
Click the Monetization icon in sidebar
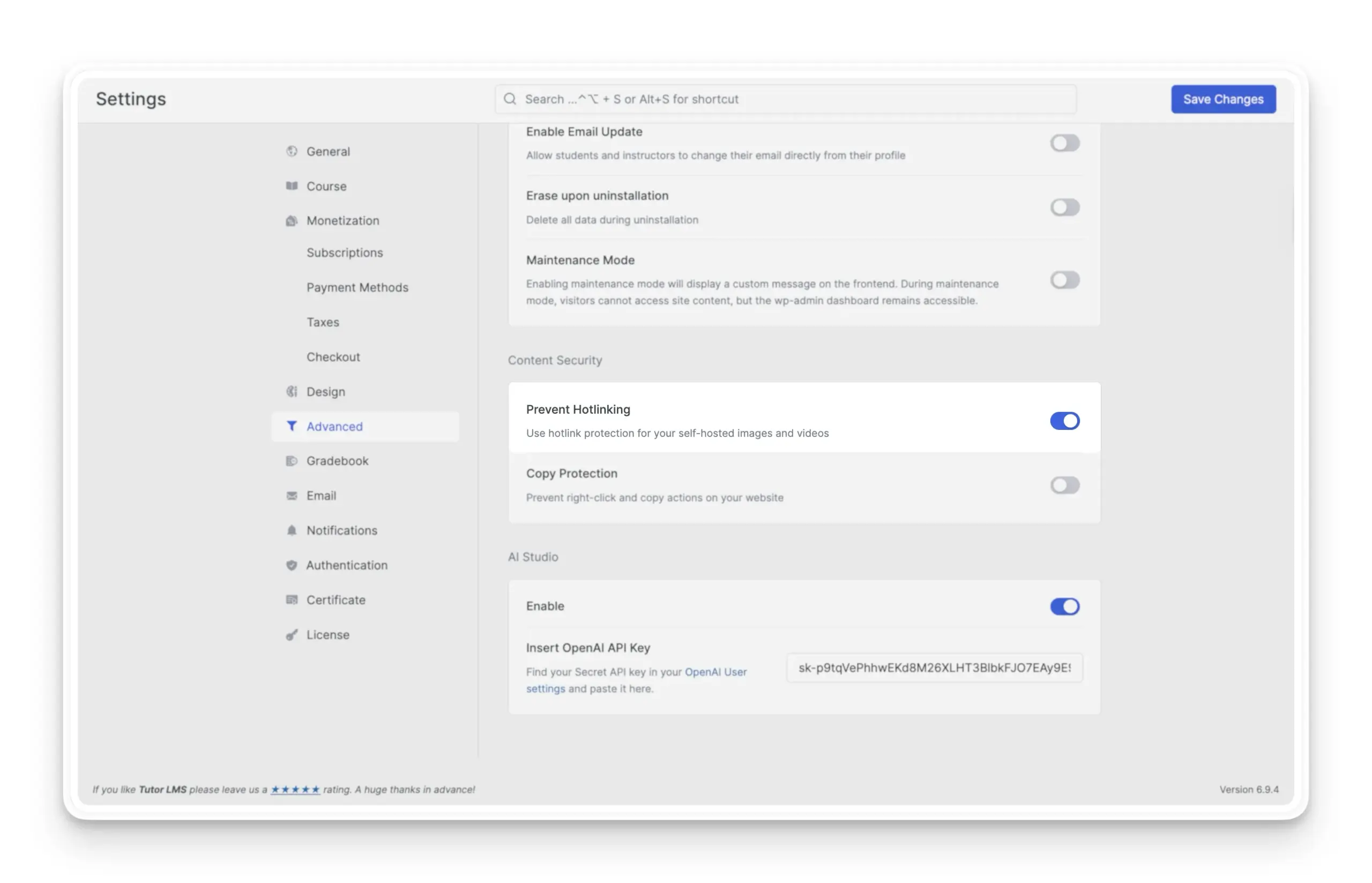click(x=292, y=221)
